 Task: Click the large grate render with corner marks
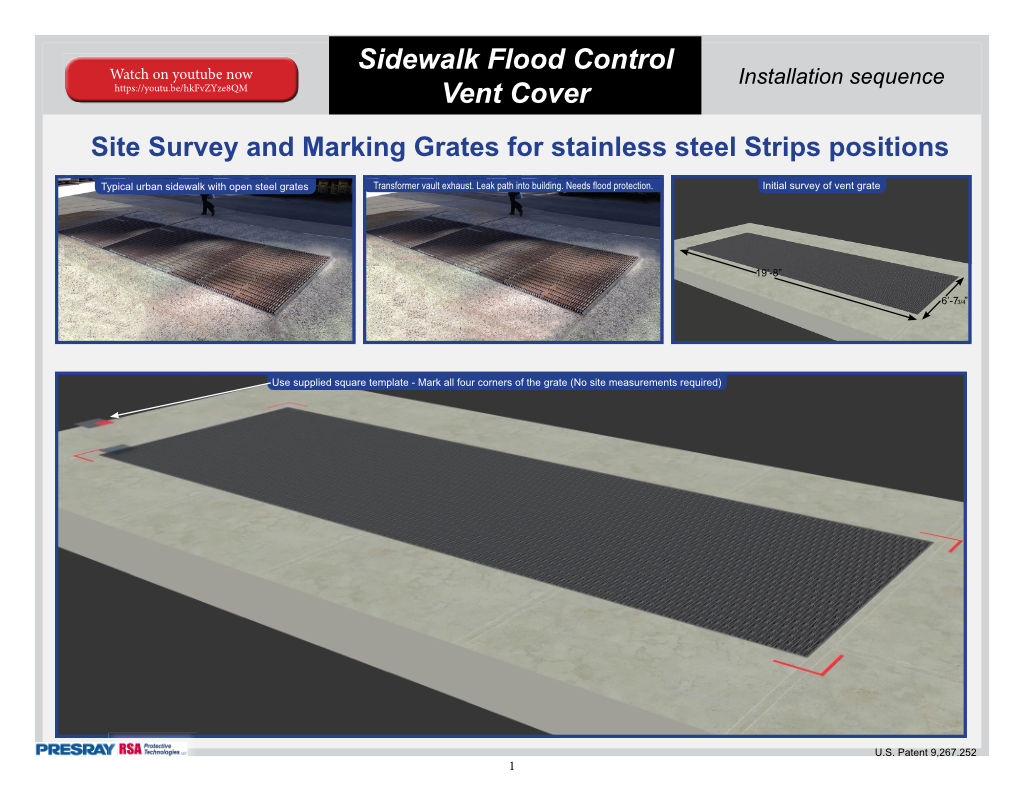(511, 555)
